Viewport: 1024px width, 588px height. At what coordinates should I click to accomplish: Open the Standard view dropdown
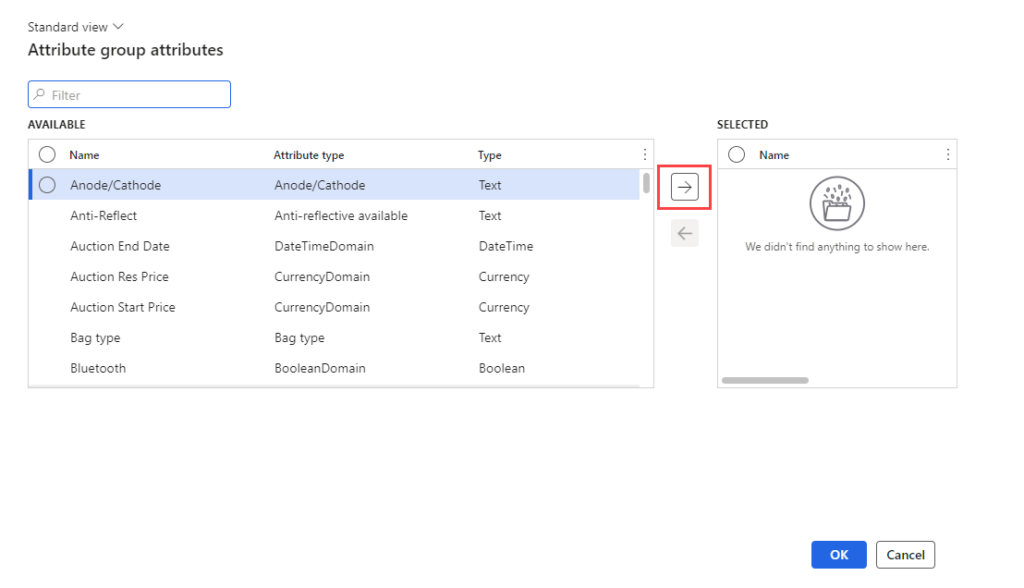tap(75, 26)
